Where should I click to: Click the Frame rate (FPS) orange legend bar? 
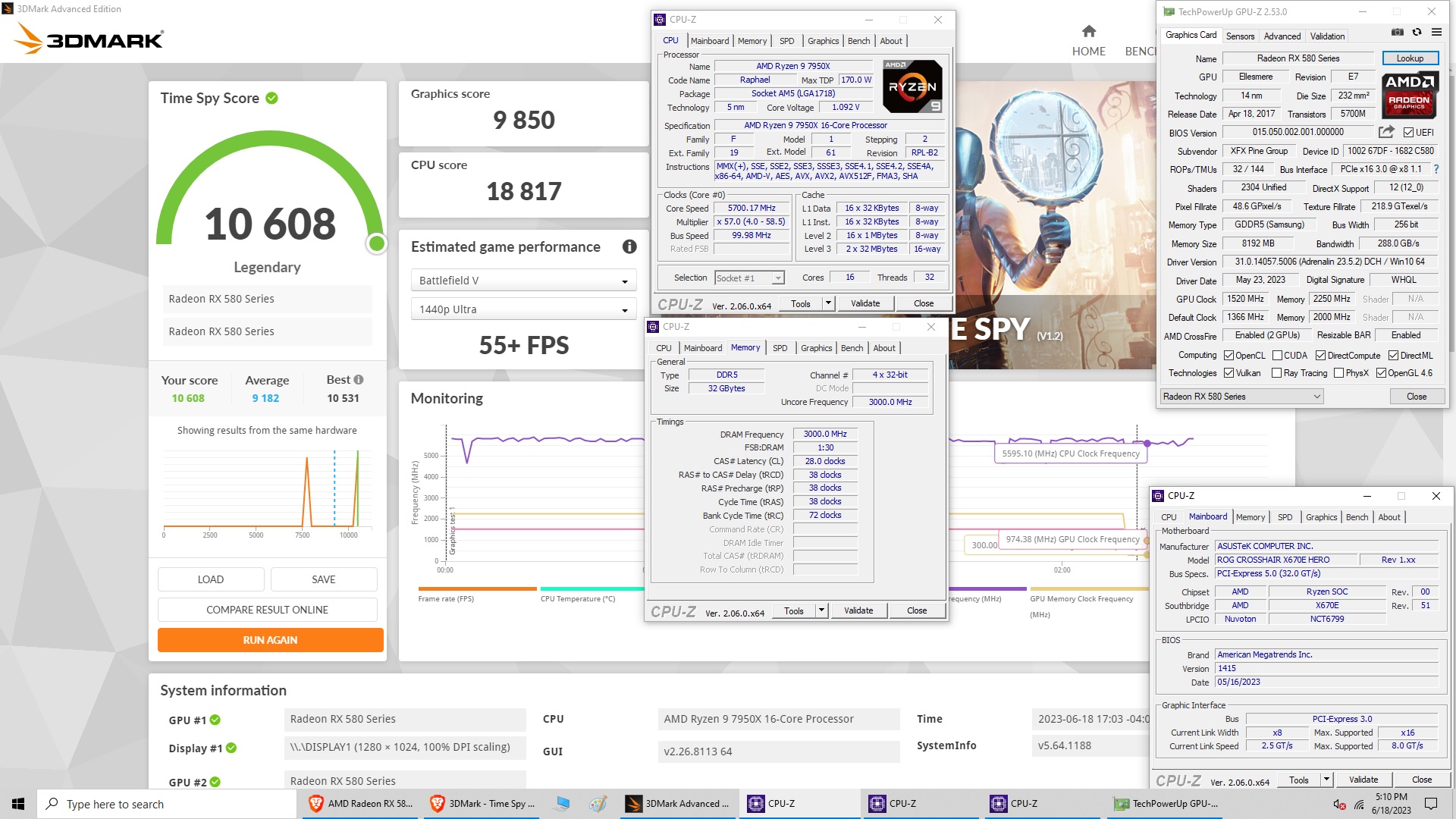click(x=477, y=588)
